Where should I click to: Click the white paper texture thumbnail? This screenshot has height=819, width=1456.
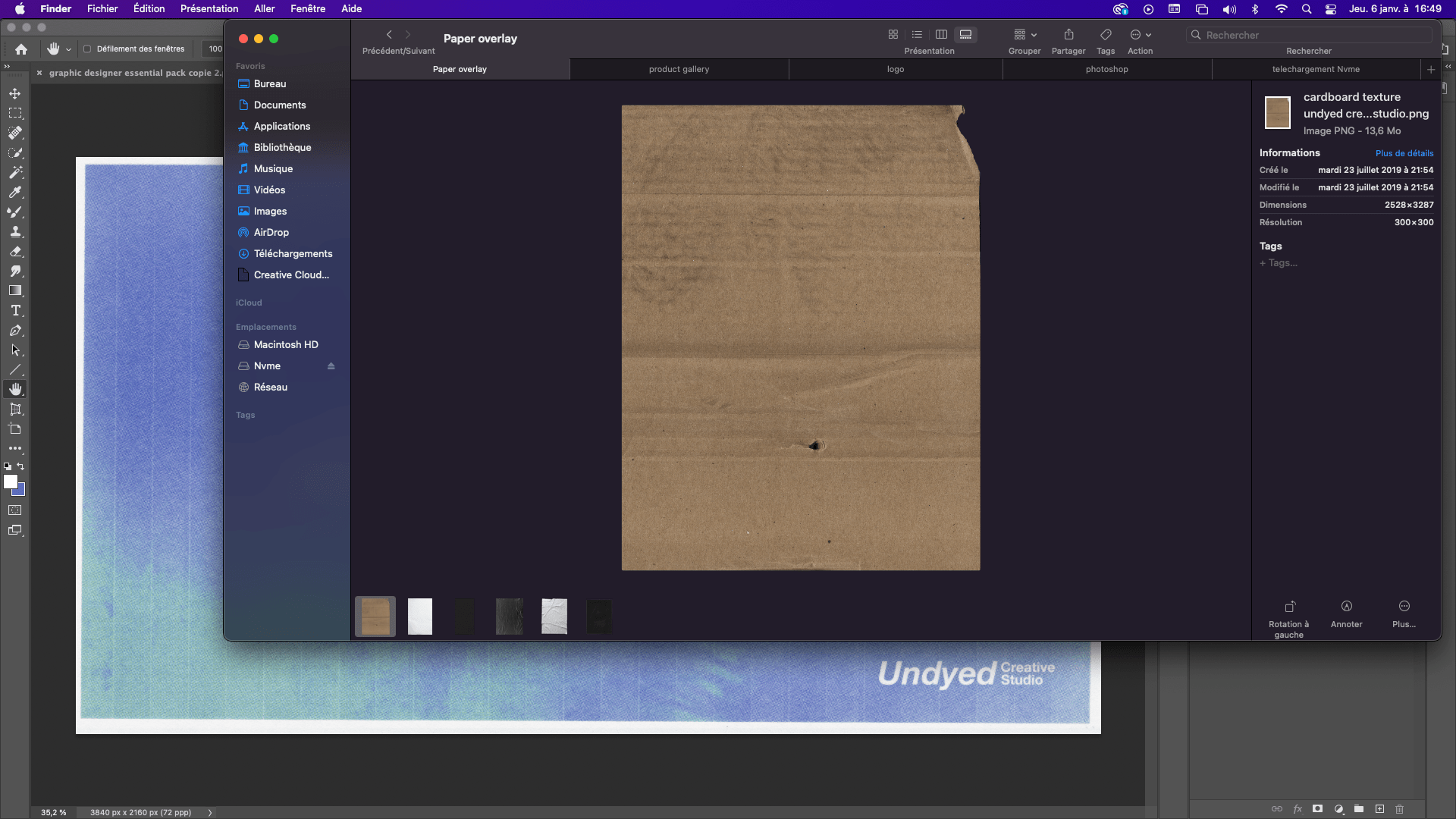click(419, 616)
